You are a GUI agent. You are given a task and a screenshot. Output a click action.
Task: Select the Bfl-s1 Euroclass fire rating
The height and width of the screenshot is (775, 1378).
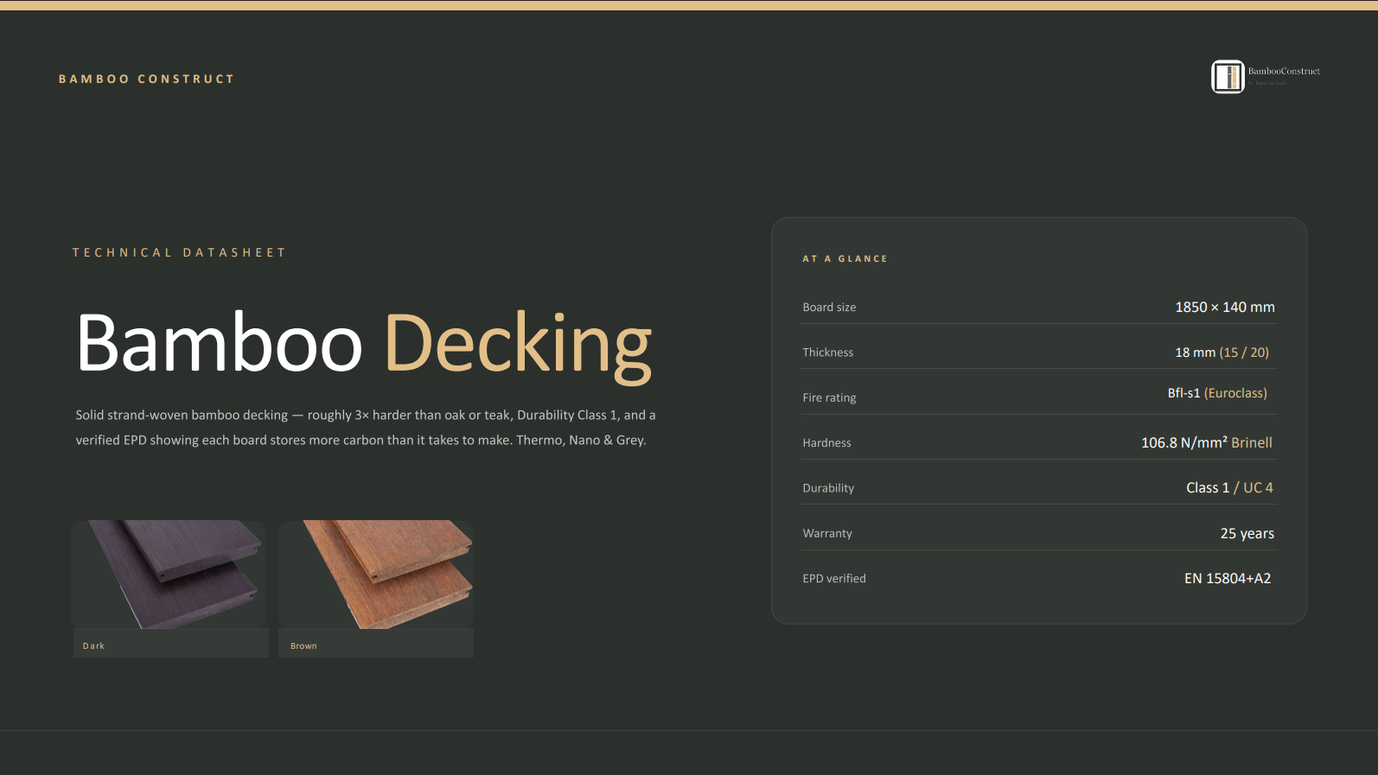click(x=1217, y=393)
